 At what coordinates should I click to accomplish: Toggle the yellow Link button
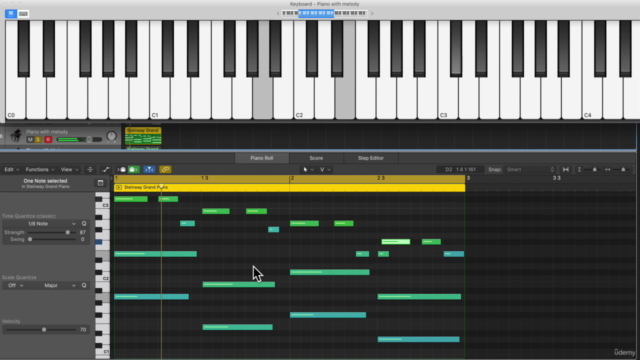165,169
